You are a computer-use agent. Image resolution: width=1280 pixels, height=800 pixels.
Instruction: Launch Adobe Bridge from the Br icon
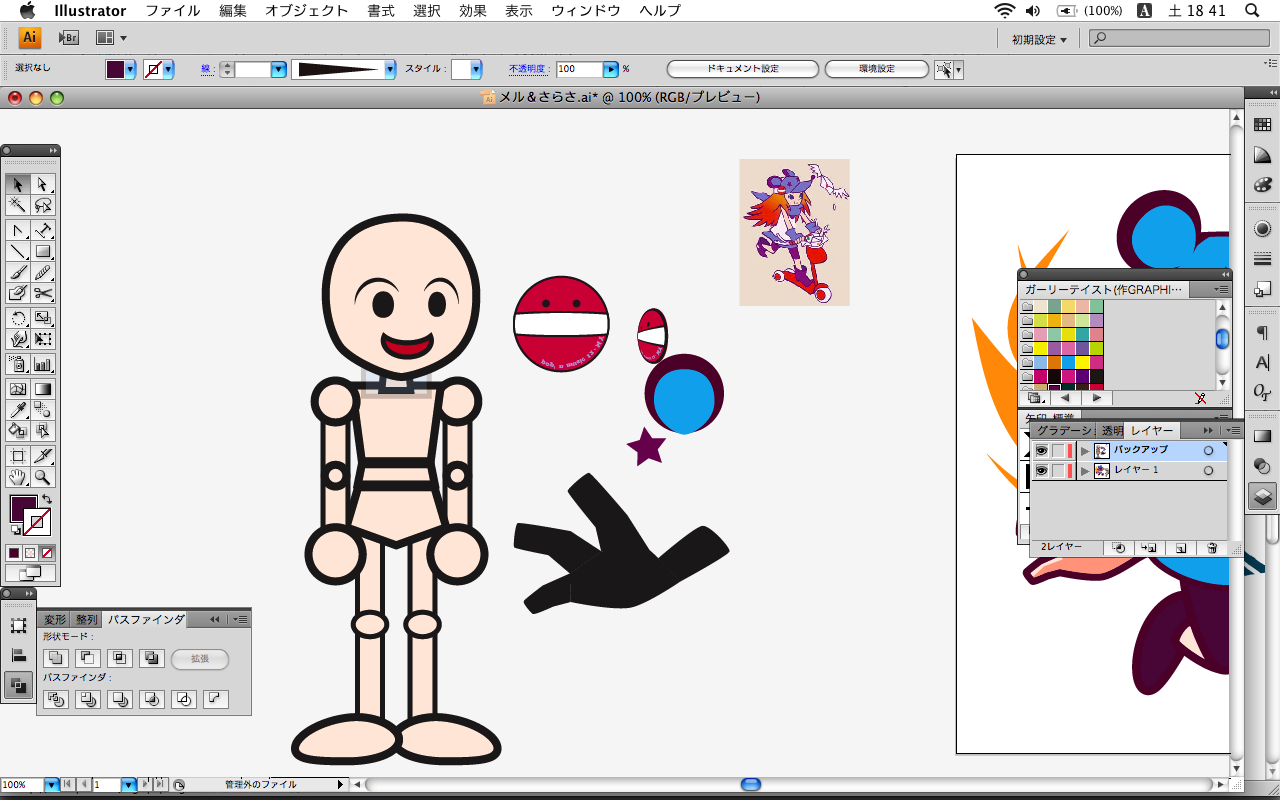click(x=68, y=38)
